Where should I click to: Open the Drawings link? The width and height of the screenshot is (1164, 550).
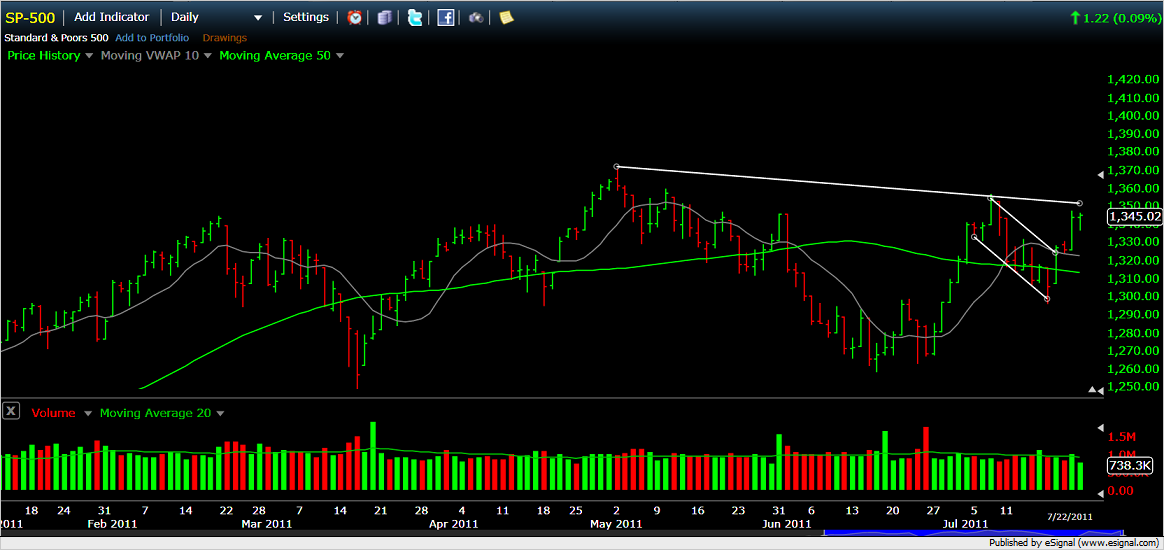pos(225,37)
